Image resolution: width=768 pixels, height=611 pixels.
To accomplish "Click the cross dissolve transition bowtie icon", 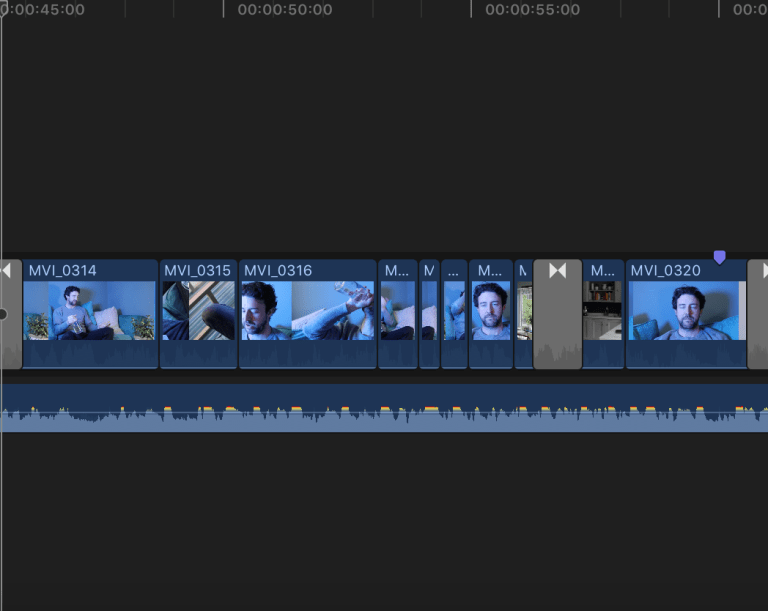I will click(x=557, y=271).
